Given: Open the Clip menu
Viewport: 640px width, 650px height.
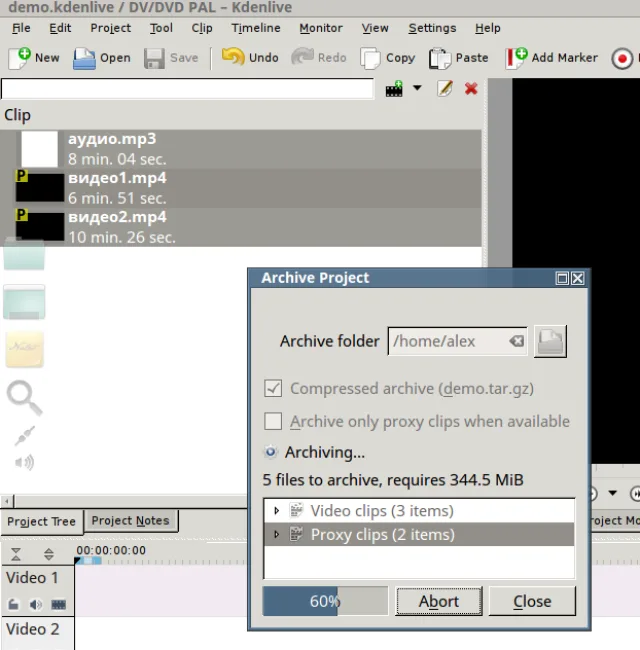Looking at the screenshot, I should (201, 28).
